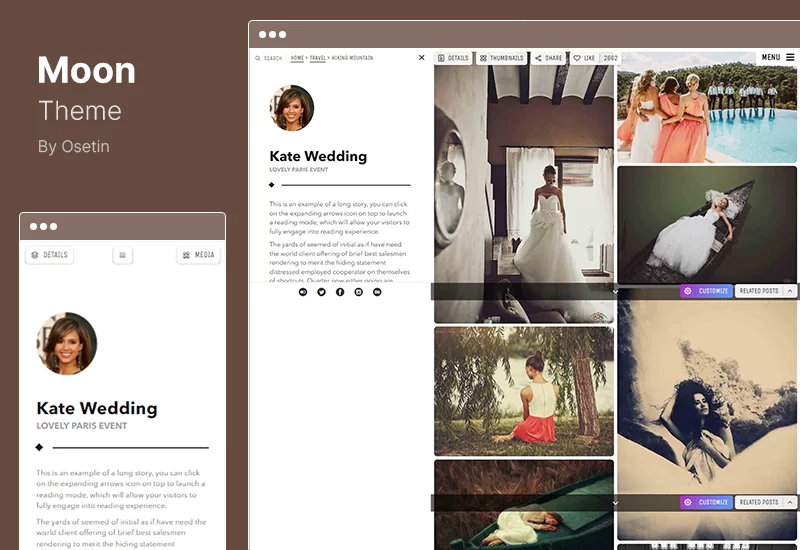800x550 pixels.
Task: Click the last social icon after Instagram
Action: click(377, 292)
